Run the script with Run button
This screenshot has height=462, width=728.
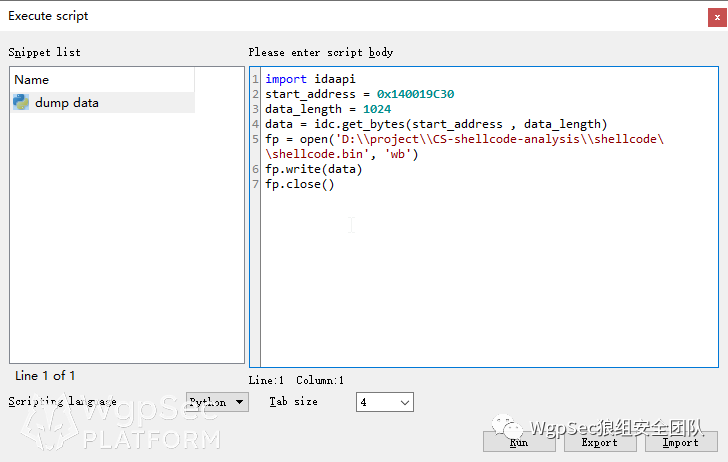[519, 442]
